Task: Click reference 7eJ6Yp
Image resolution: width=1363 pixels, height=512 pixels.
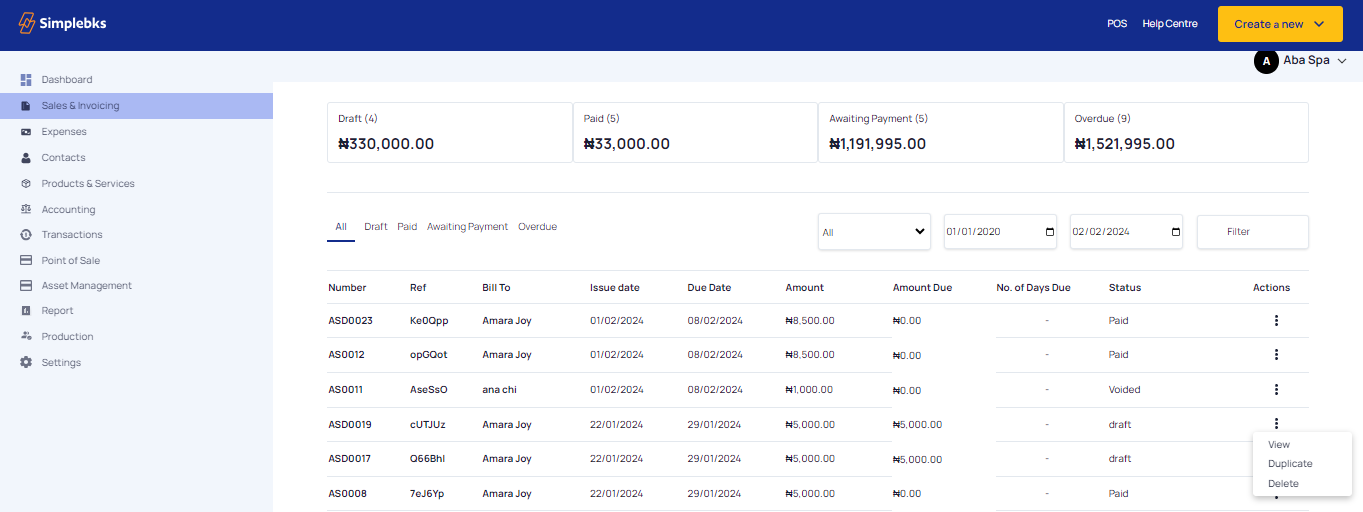Action: coord(428,494)
